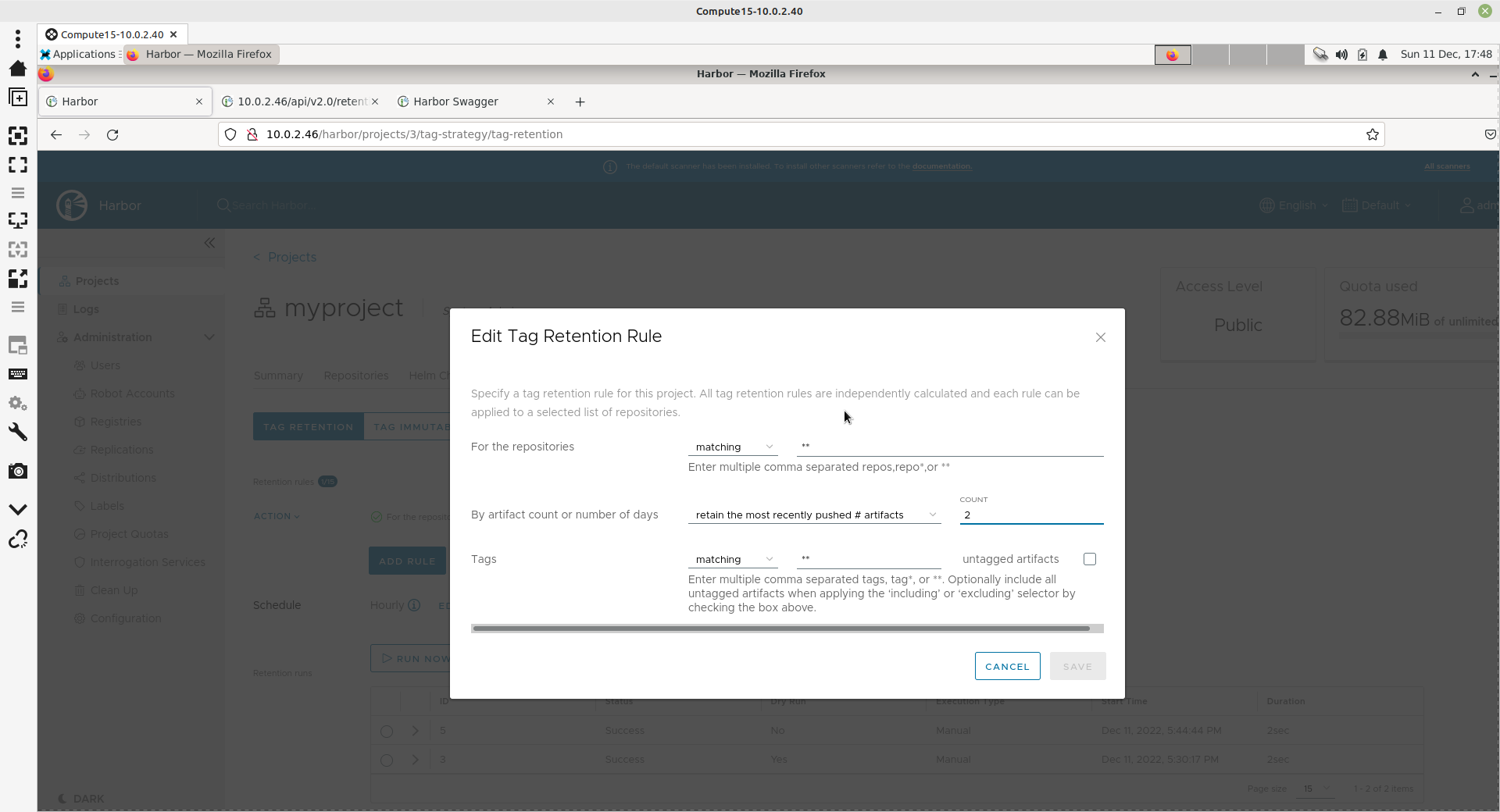Open the notification bell in system tray
Image resolution: width=1500 pixels, height=812 pixels.
[x=1383, y=55]
